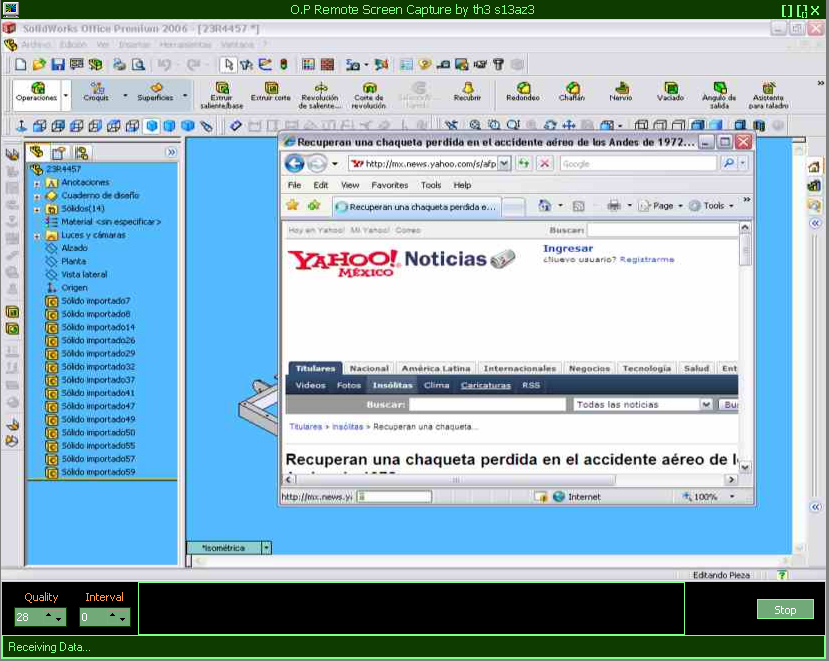Image resolution: width=829 pixels, height=661 pixels.
Task: Click the Open file icon in SolidWorks toolbar
Action: point(39,65)
